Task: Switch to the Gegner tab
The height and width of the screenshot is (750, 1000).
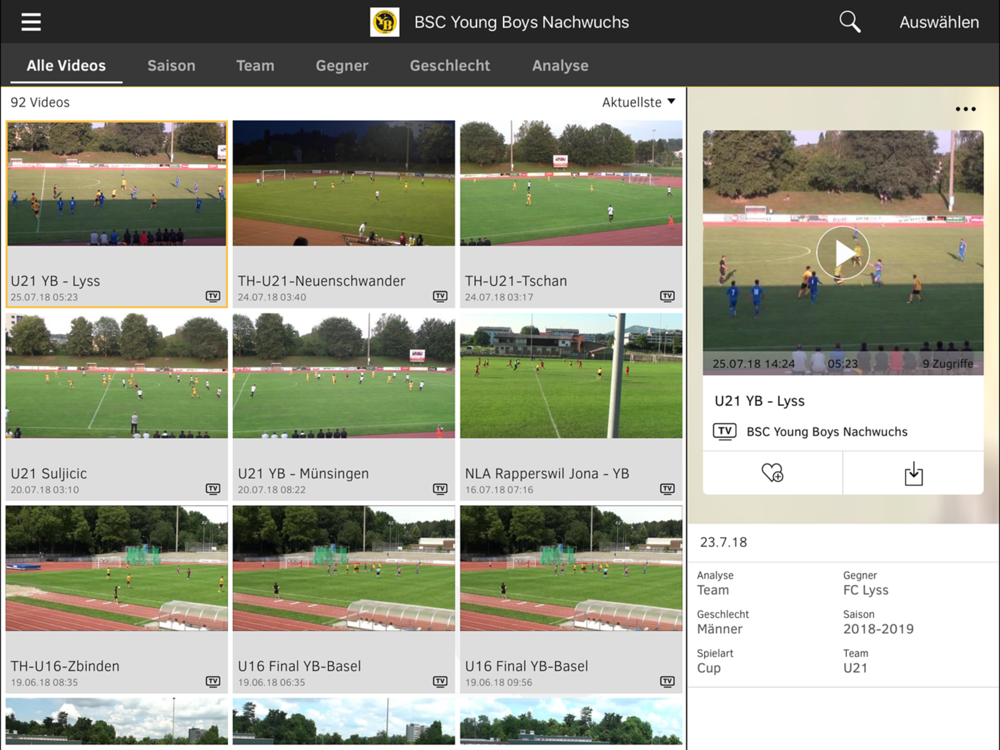Action: 342,66
